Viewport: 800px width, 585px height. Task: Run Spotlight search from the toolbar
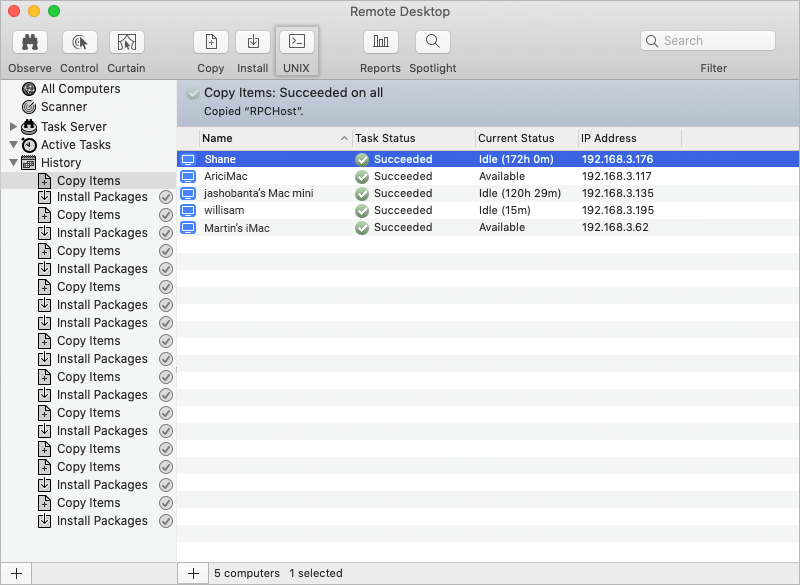432,42
